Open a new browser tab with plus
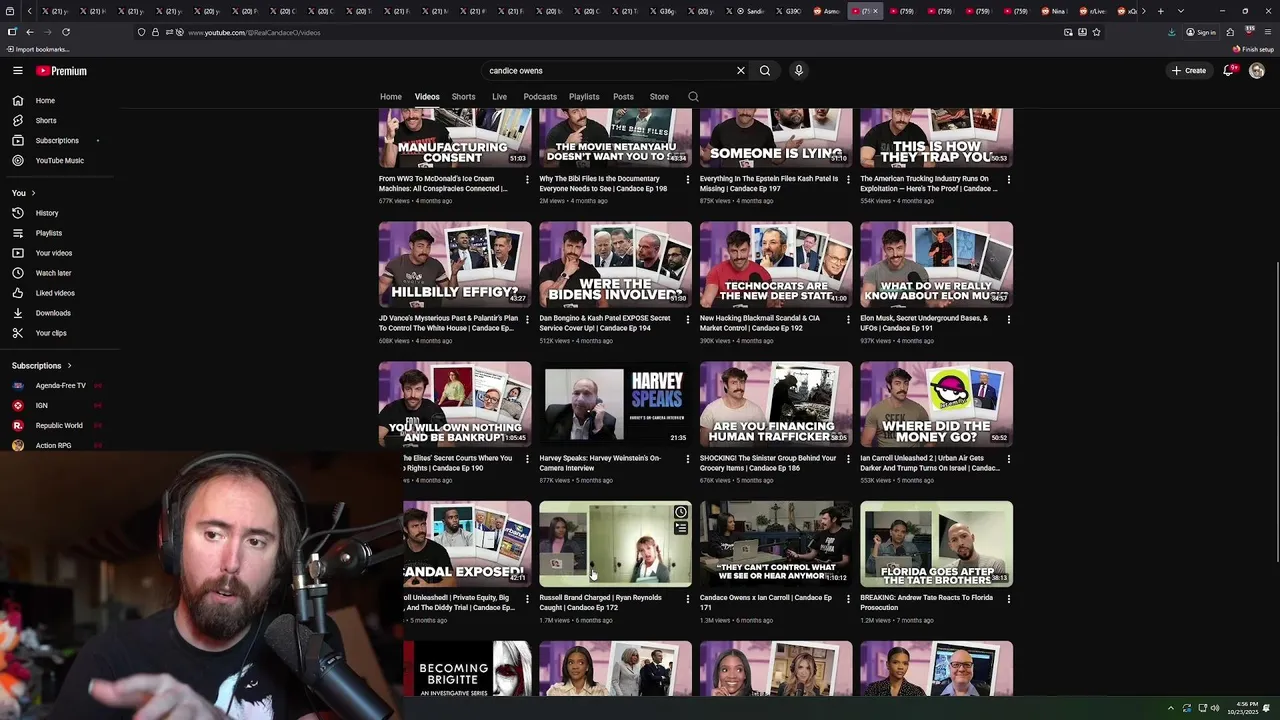Viewport: 1280px width, 720px height. [1160, 11]
